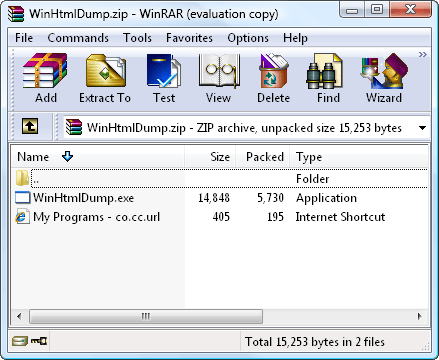Viewport: 439px width, 360px height.
Task: Show more toolbar buttons via the chevron
Action: tap(423, 54)
